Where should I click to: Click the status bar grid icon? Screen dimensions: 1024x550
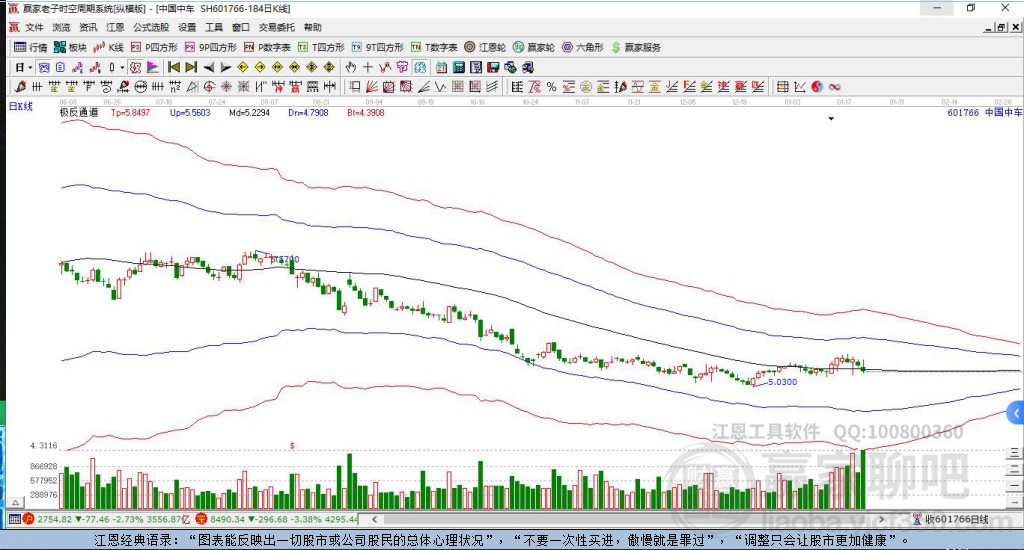pyautogui.click(x=14, y=519)
